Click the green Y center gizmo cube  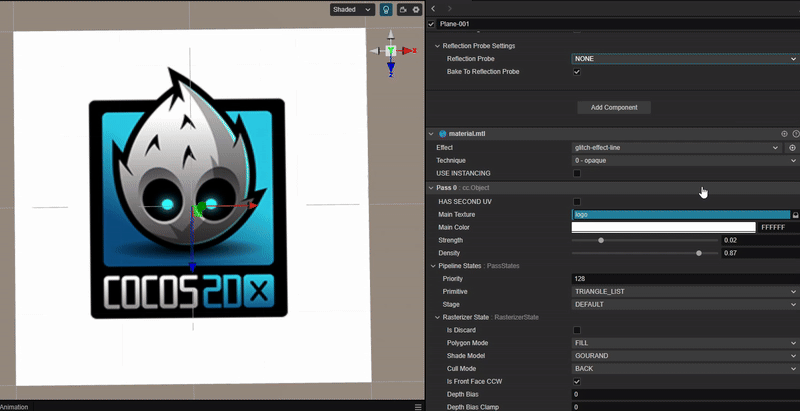(x=391, y=50)
